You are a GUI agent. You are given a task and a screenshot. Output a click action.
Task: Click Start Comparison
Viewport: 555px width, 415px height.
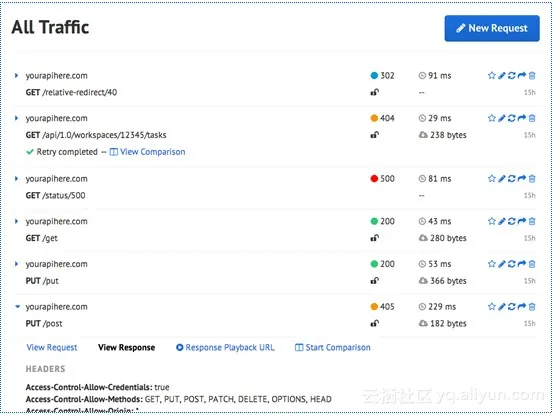tap(333, 348)
